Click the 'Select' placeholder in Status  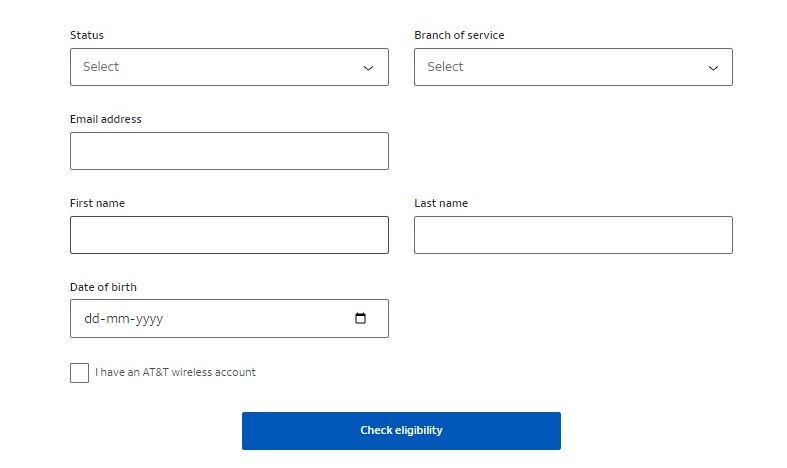pos(101,67)
